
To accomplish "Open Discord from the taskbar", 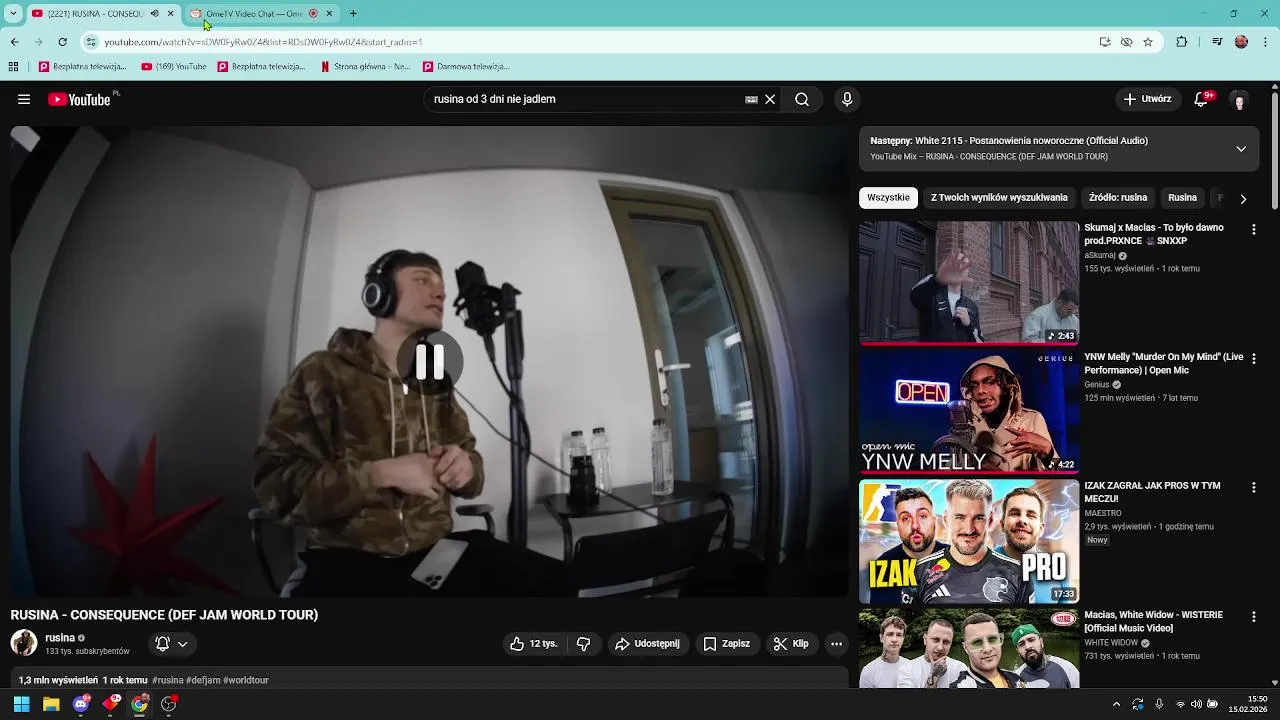I will (x=81, y=704).
